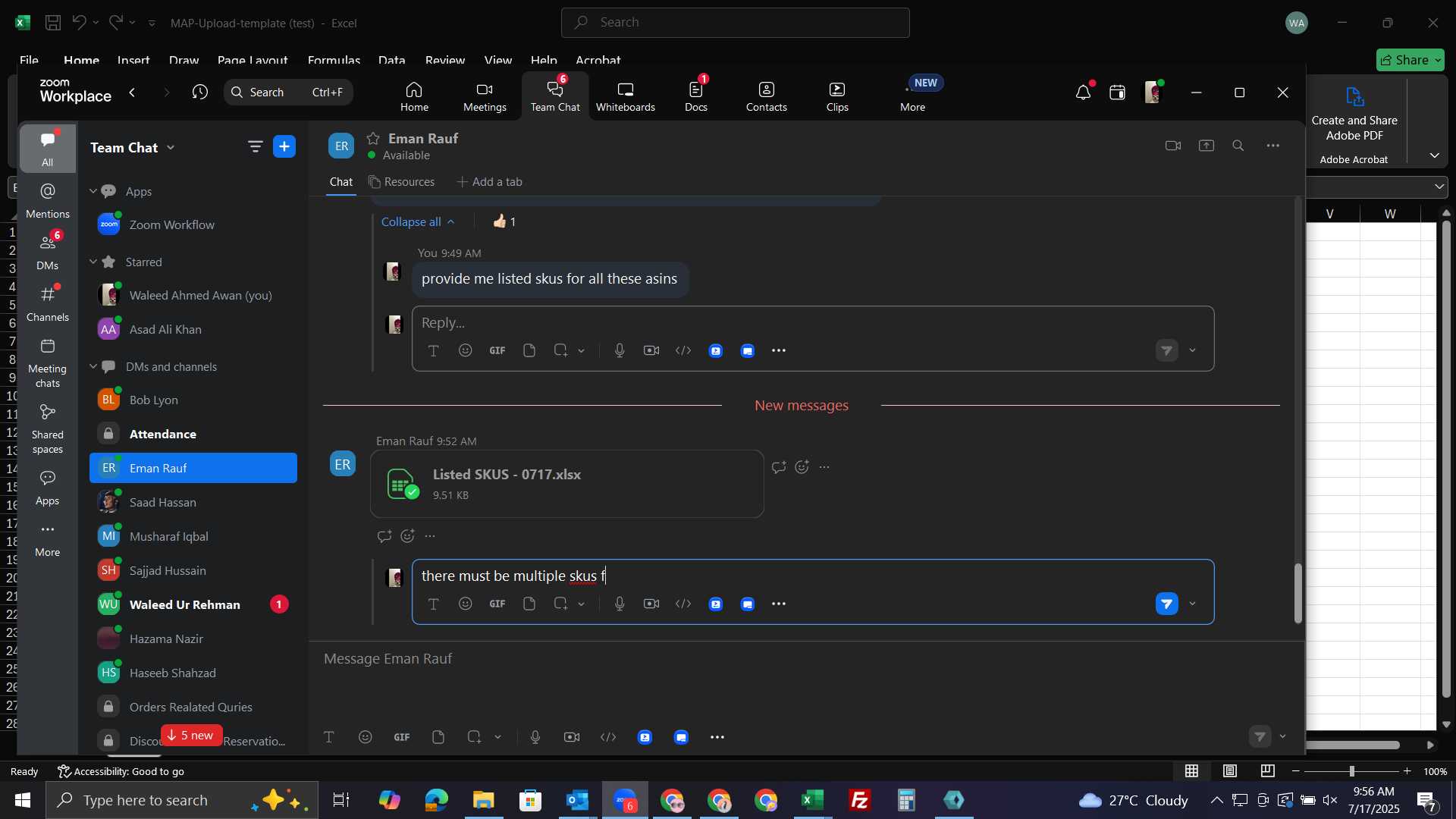This screenshot has width=1456, height=819.
Task: Collapse the Starred section
Action: 93,262
